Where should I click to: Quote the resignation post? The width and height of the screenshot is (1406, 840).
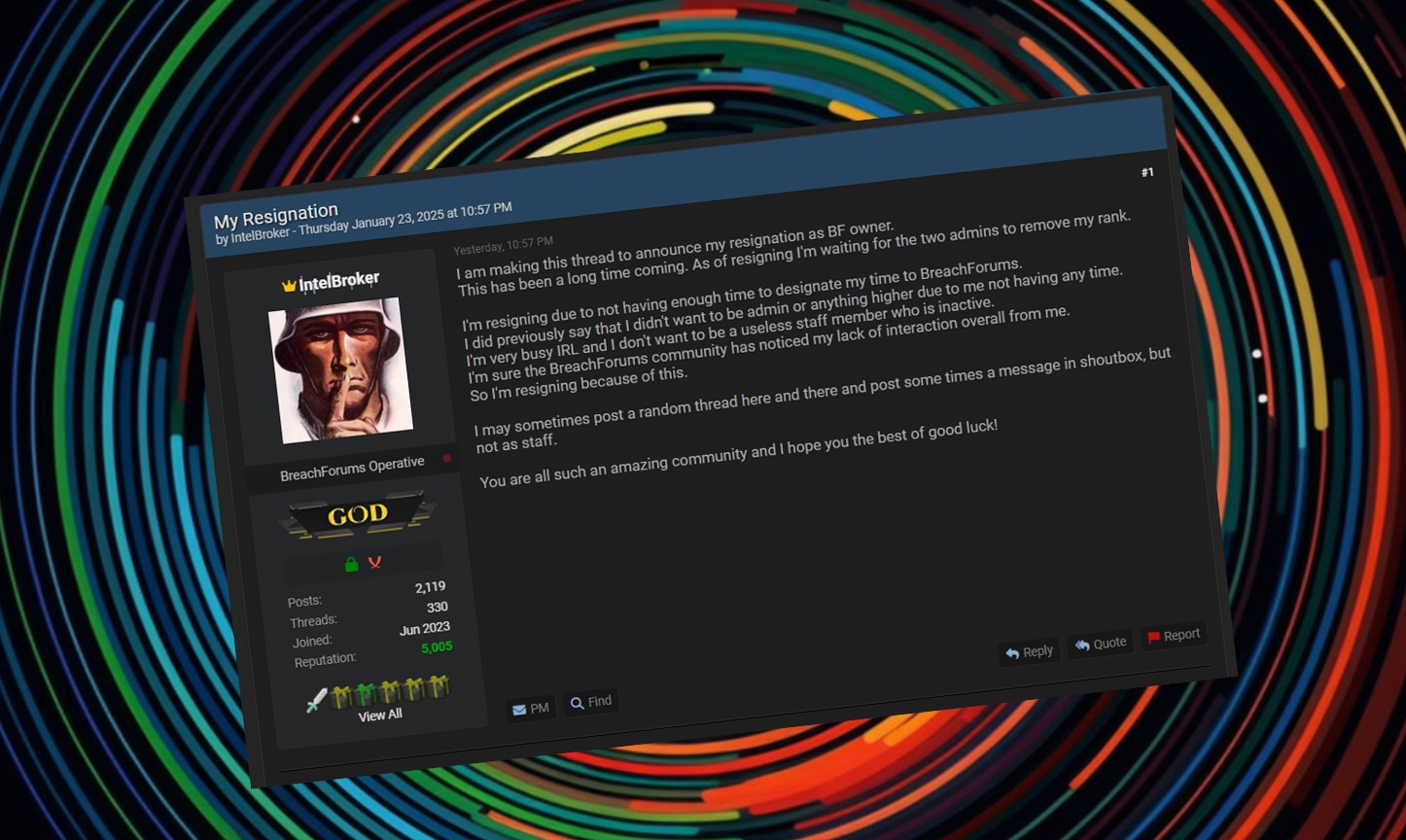coord(1101,644)
